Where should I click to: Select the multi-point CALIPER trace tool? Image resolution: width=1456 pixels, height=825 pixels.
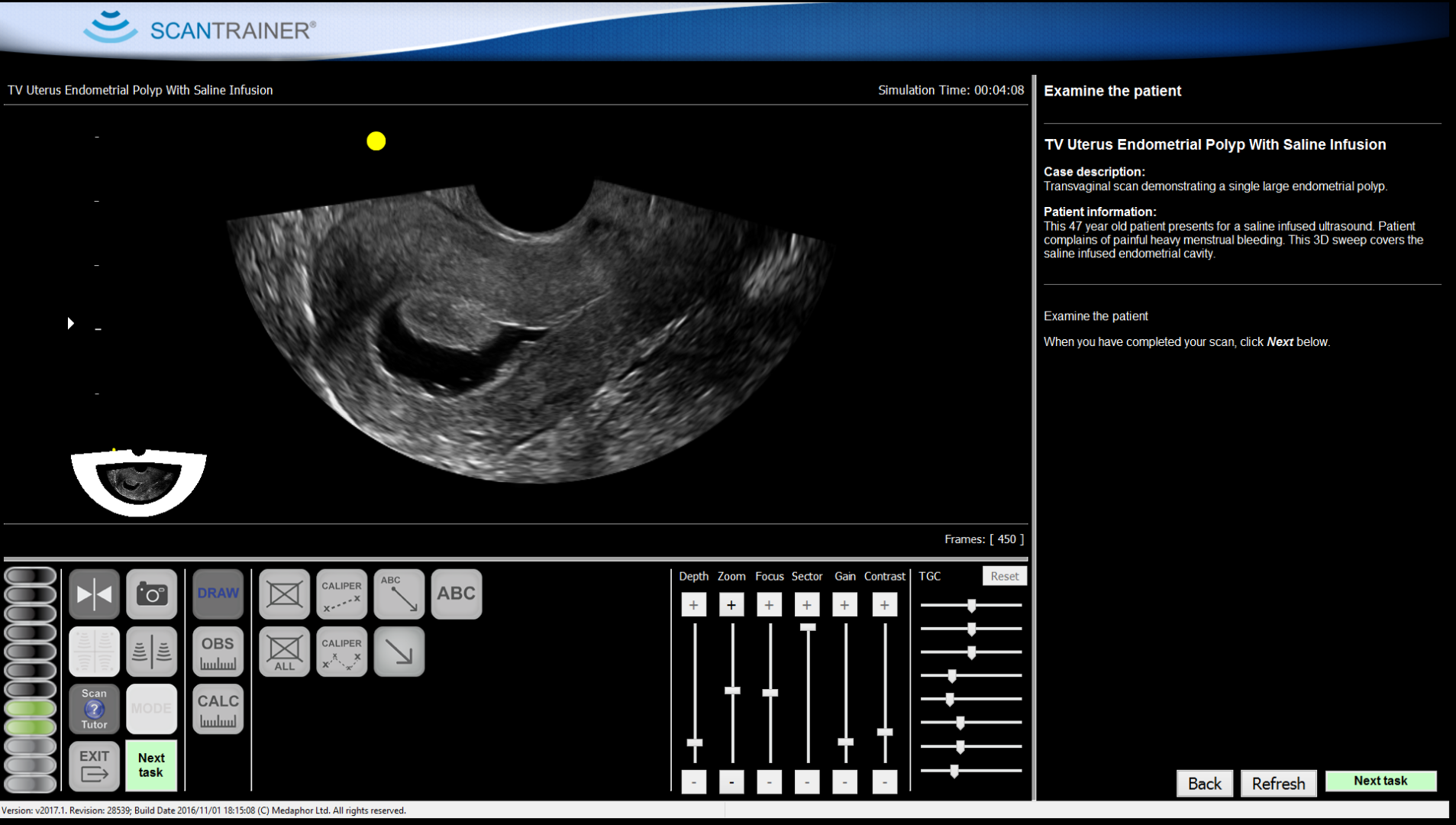(341, 652)
